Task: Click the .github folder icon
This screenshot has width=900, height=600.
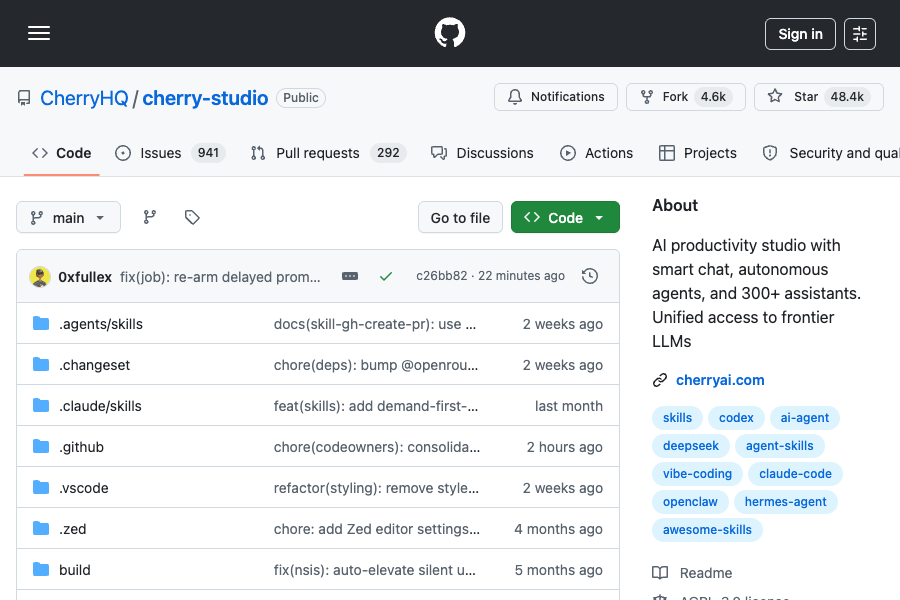Action: [x=41, y=447]
